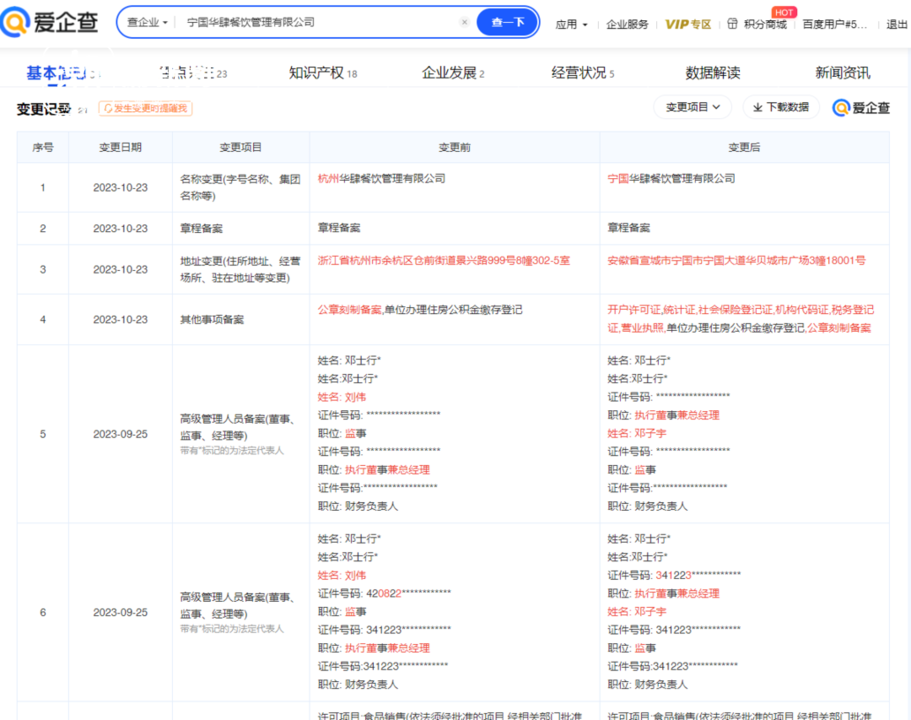Click 杭州华肆餐饮管理有限公司 in the 变更前 column
The height and width of the screenshot is (720, 911).
(x=381, y=178)
